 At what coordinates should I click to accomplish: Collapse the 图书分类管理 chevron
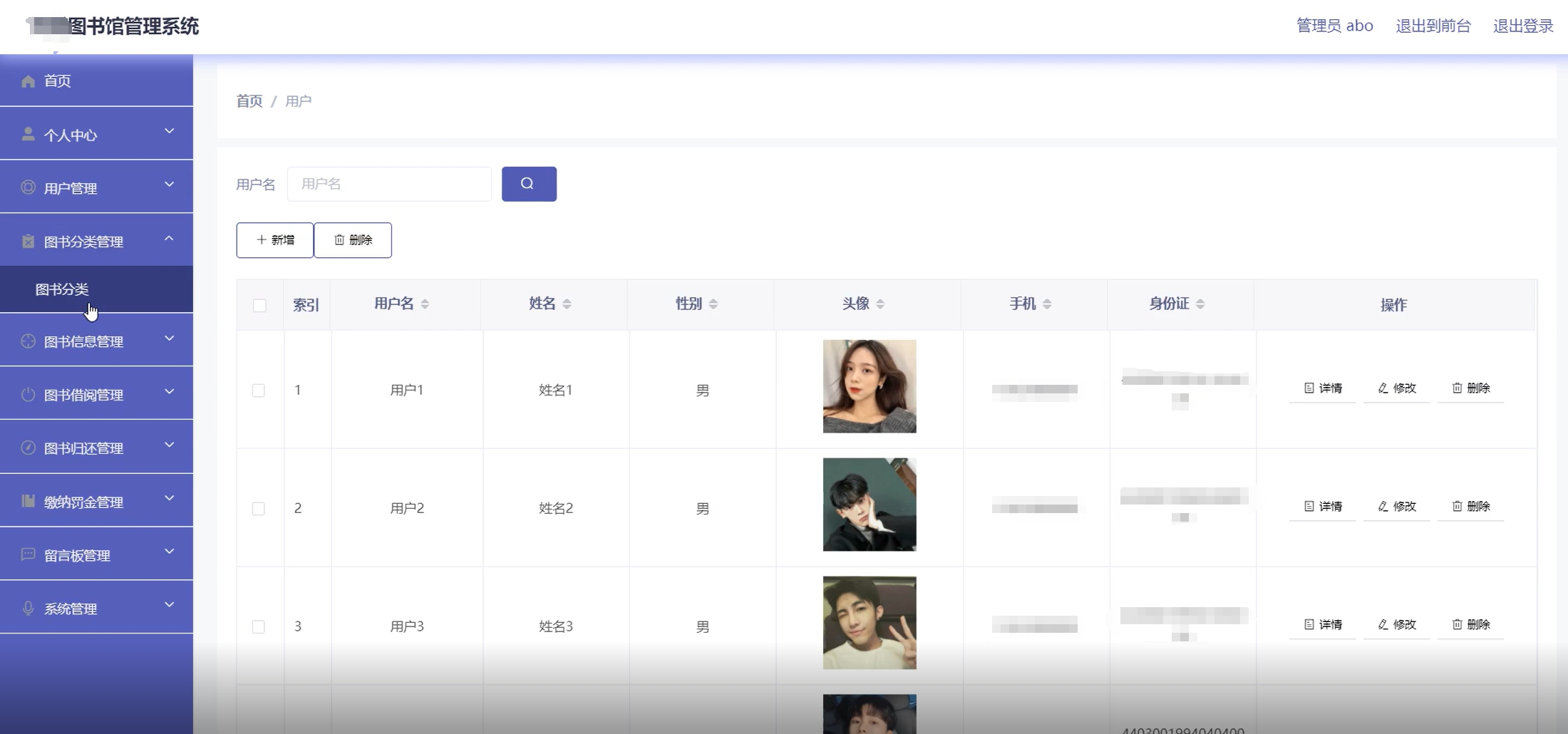point(170,238)
